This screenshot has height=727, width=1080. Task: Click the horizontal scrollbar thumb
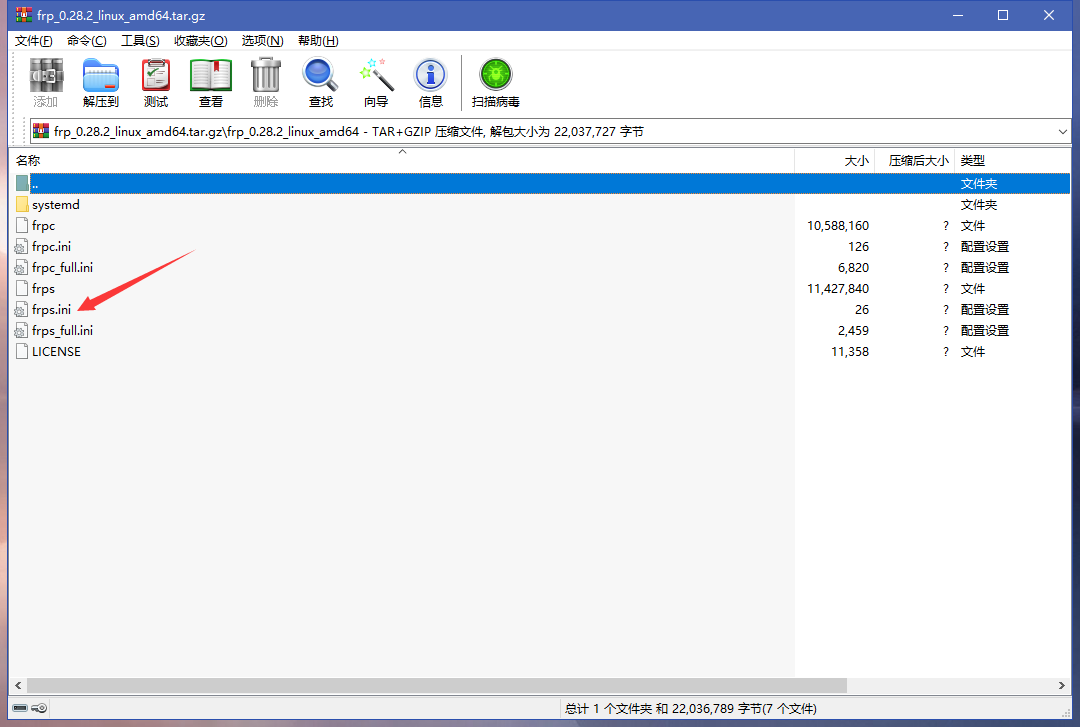click(x=437, y=686)
